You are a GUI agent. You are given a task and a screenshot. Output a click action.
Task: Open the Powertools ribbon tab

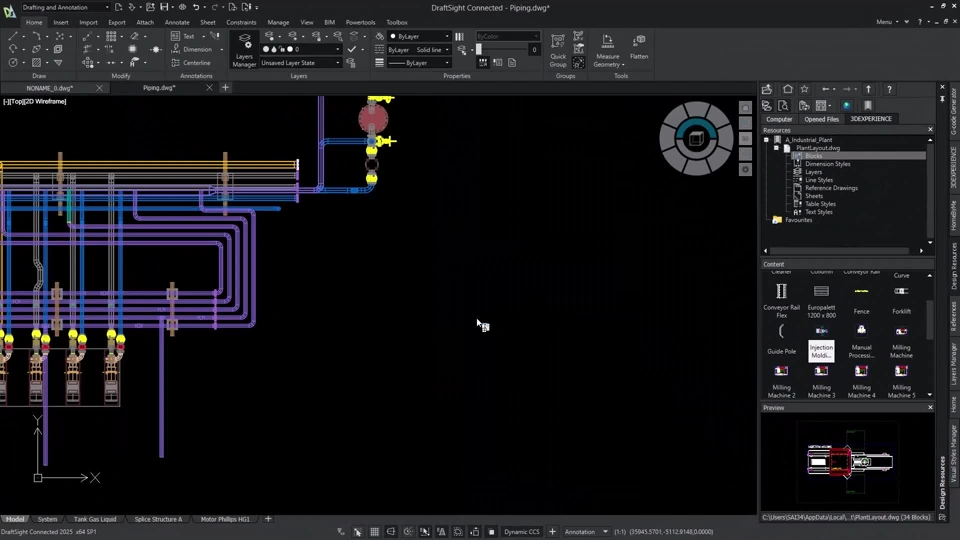[361, 22]
